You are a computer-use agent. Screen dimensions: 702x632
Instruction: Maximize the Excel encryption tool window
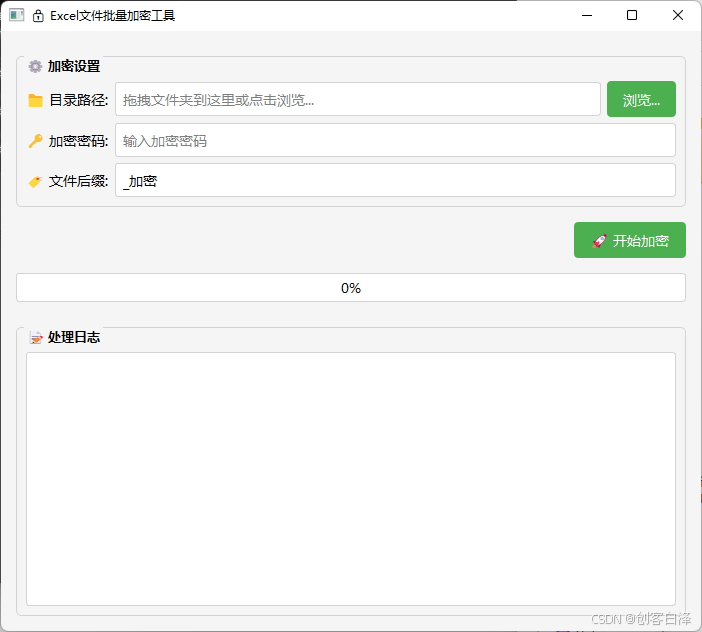[632, 15]
